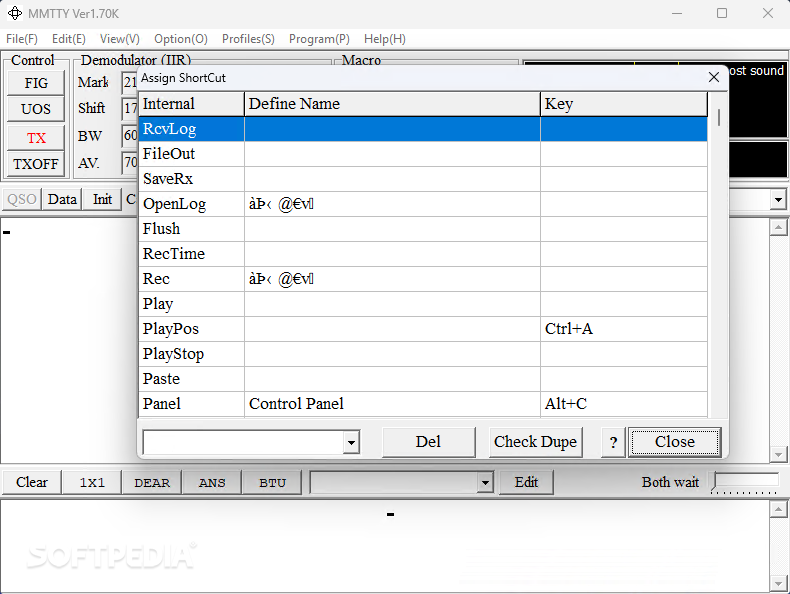
Task: Select the FileOut row
Action: click(423, 154)
